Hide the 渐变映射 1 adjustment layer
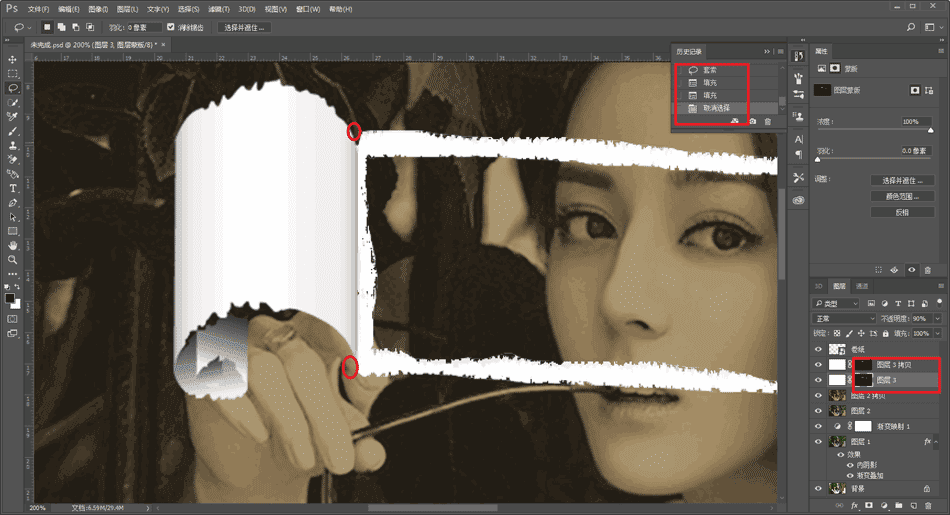This screenshot has height=515, width=950. [x=819, y=426]
